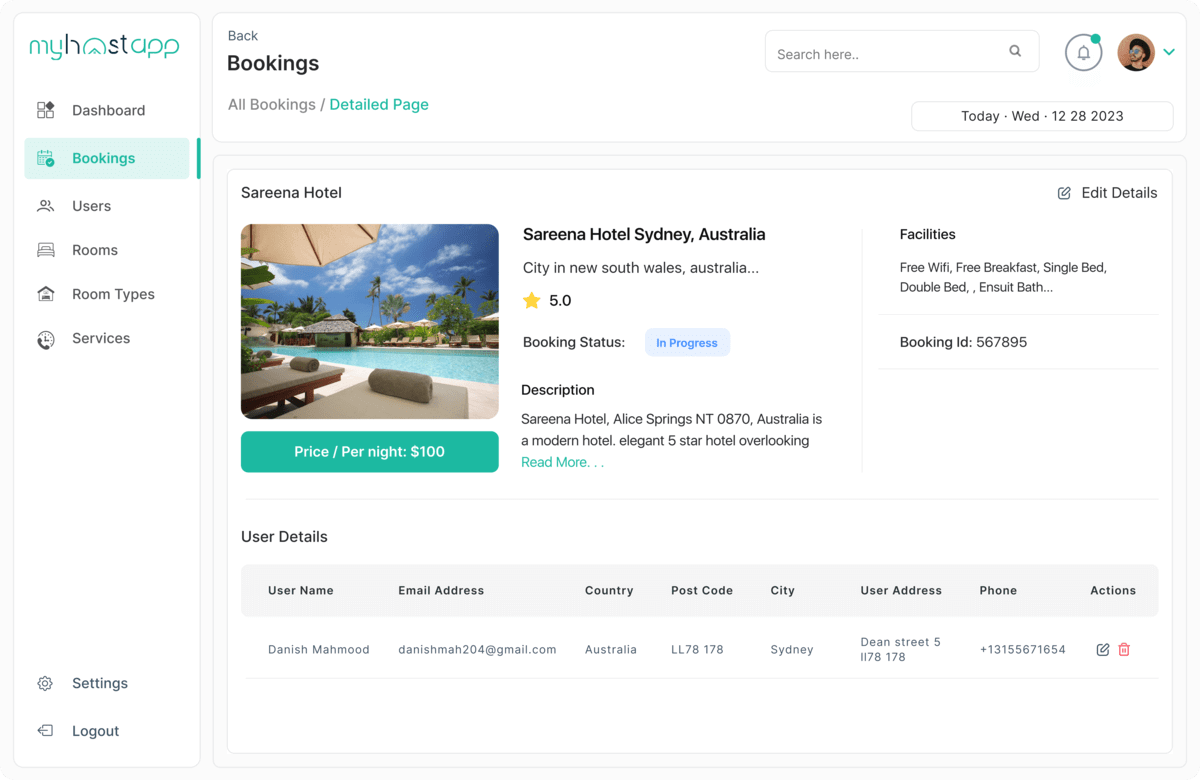Screen dimensions: 1200x780
Task: Click the Sareena Hotel Sydney, Australia title
Action: click(x=644, y=234)
